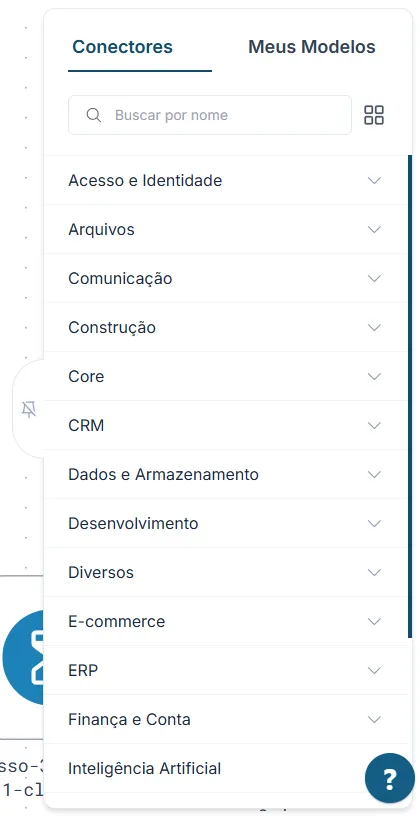The width and height of the screenshot is (420, 817).
Task: Expand Dados e Armazenamento chevron
Action: point(374,475)
